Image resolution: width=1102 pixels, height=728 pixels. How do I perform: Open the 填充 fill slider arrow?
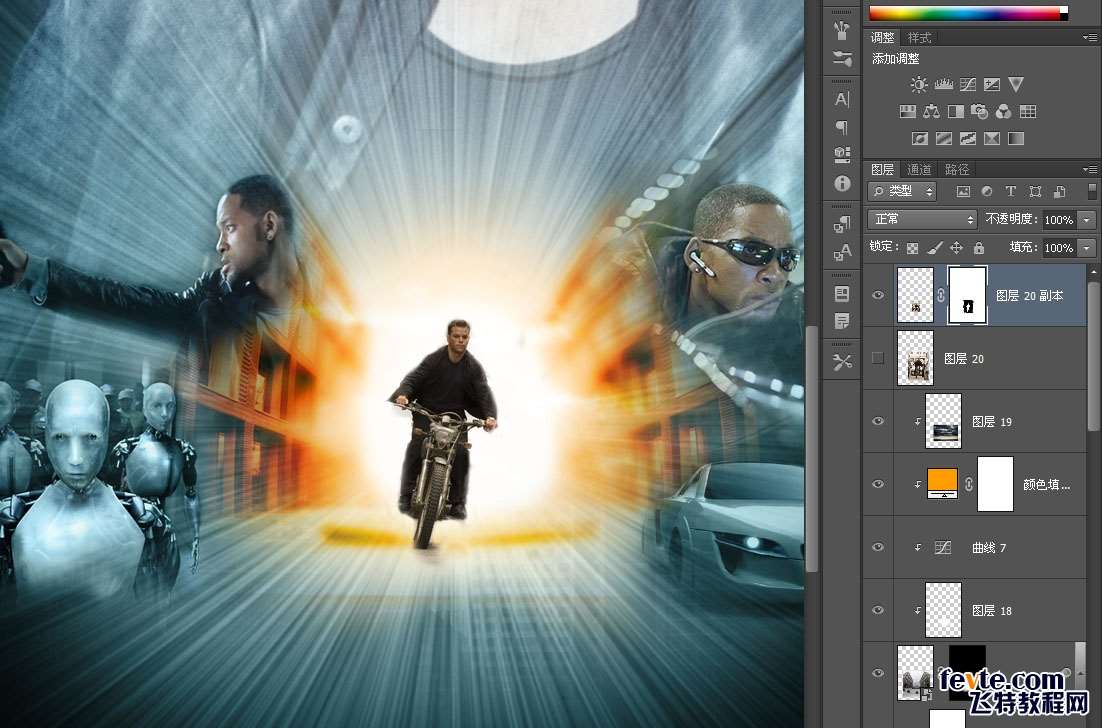pos(1087,248)
